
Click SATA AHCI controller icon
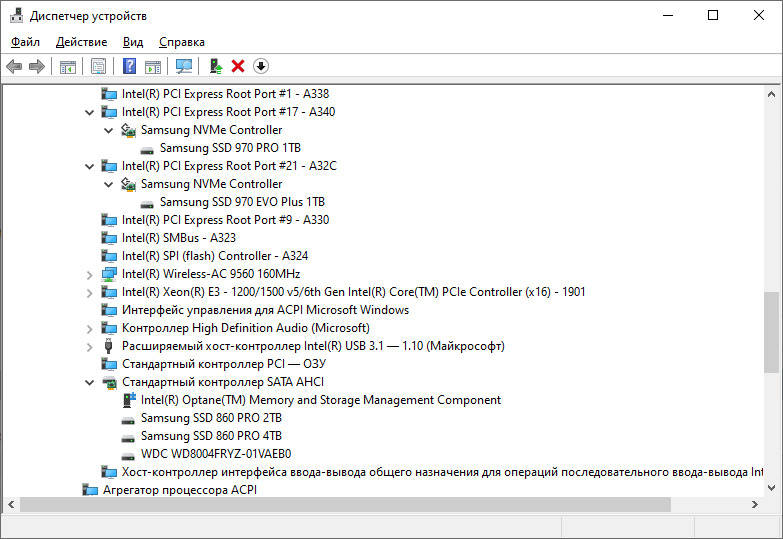pyautogui.click(x=109, y=382)
